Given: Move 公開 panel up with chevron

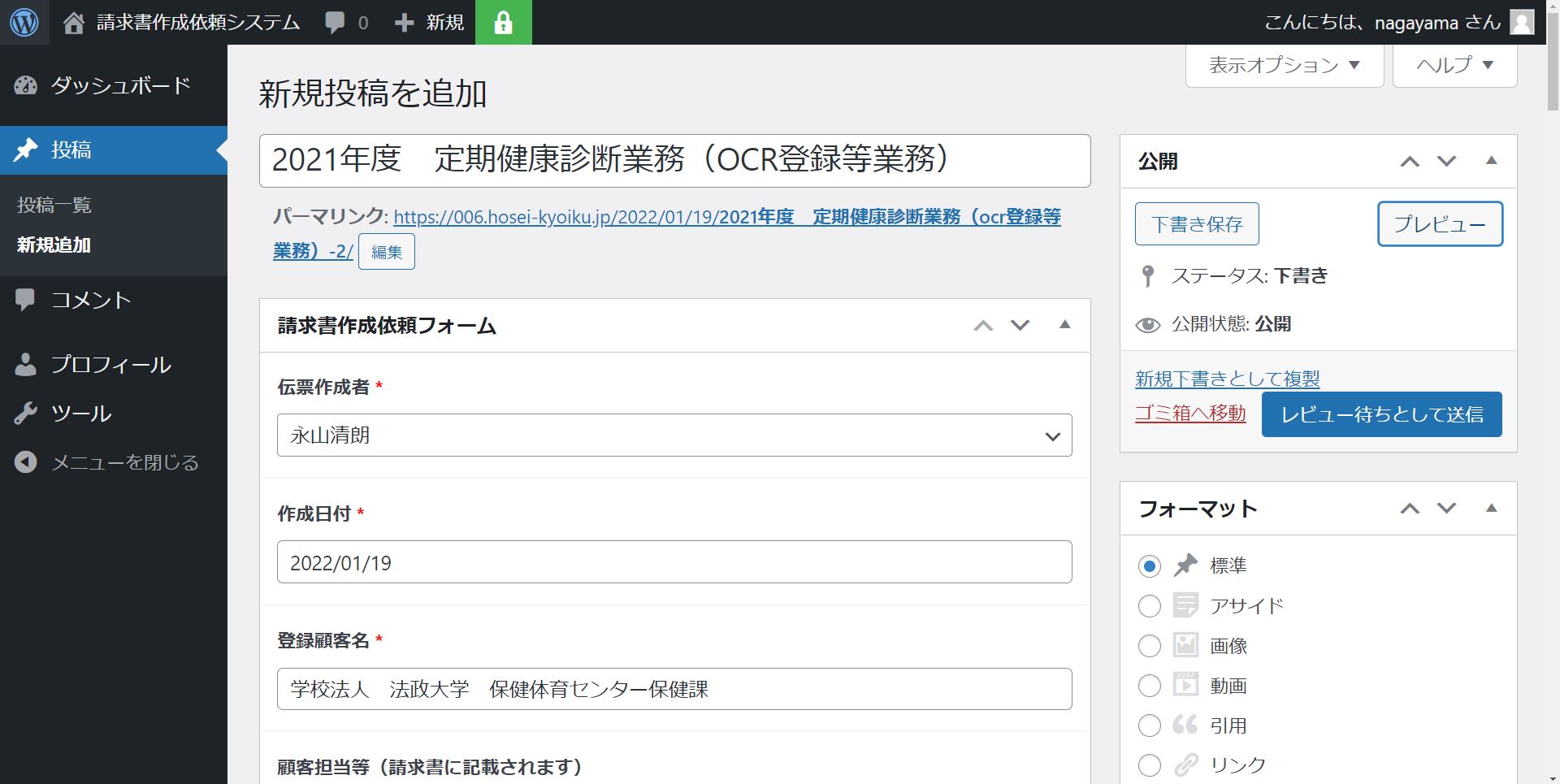Looking at the screenshot, I should [x=1410, y=162].
